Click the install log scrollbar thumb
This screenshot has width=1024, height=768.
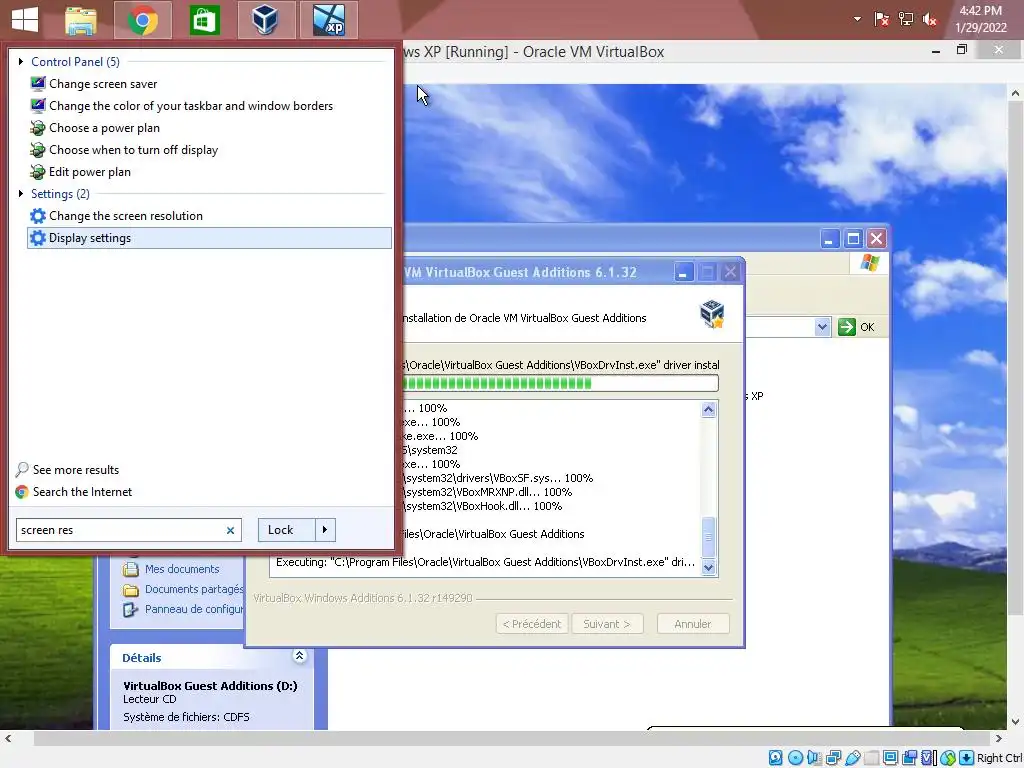(709, 537)
